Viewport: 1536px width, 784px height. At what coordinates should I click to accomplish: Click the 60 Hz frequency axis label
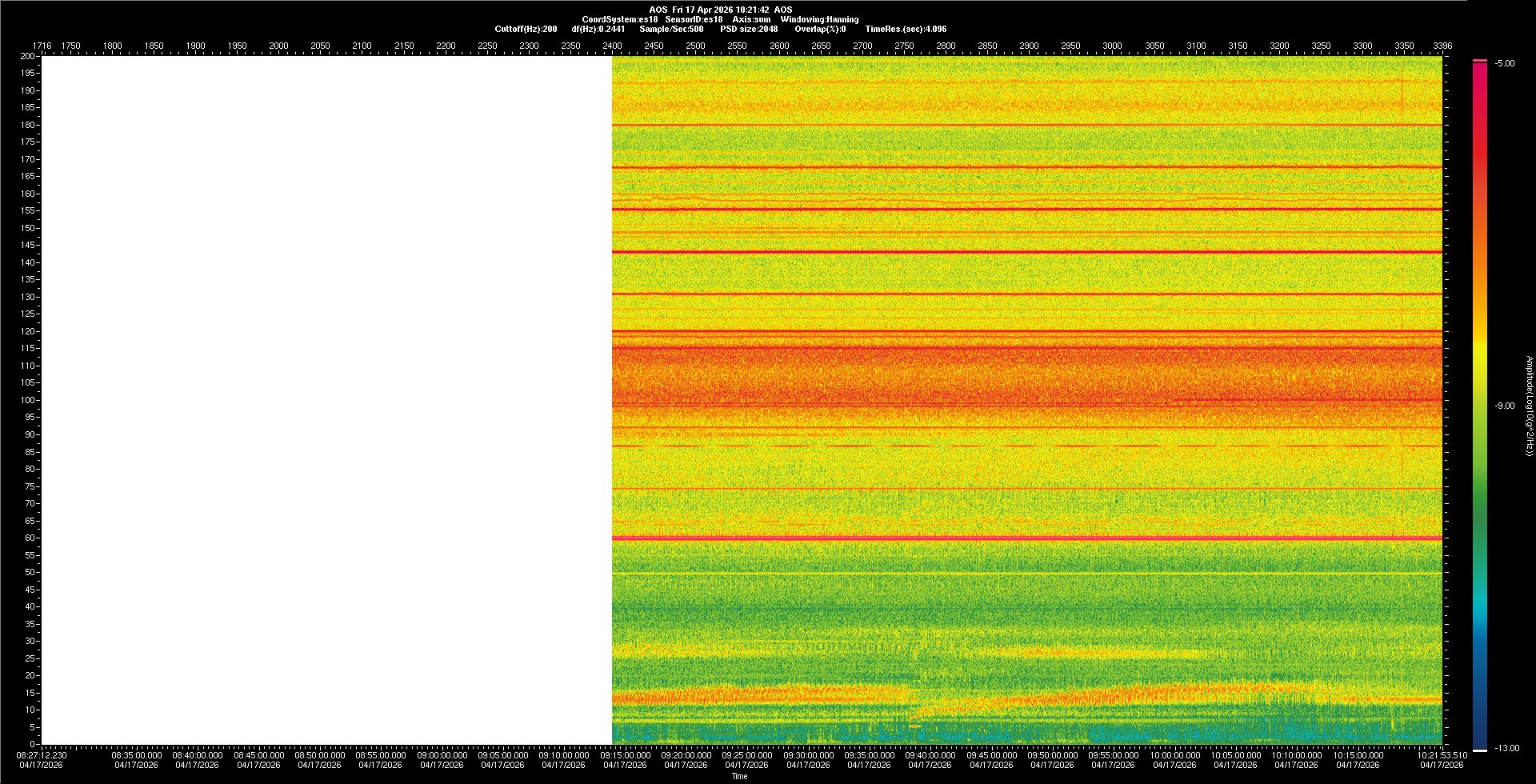(x=29, y=538)
